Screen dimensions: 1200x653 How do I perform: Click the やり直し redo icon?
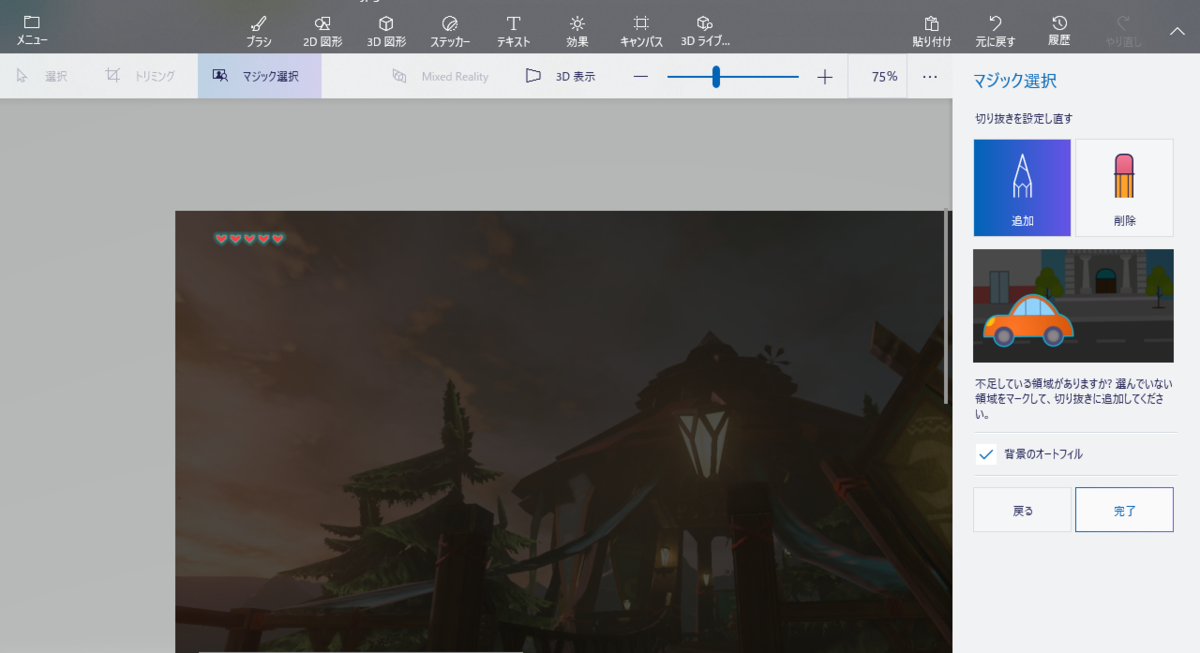point(1122,31)
